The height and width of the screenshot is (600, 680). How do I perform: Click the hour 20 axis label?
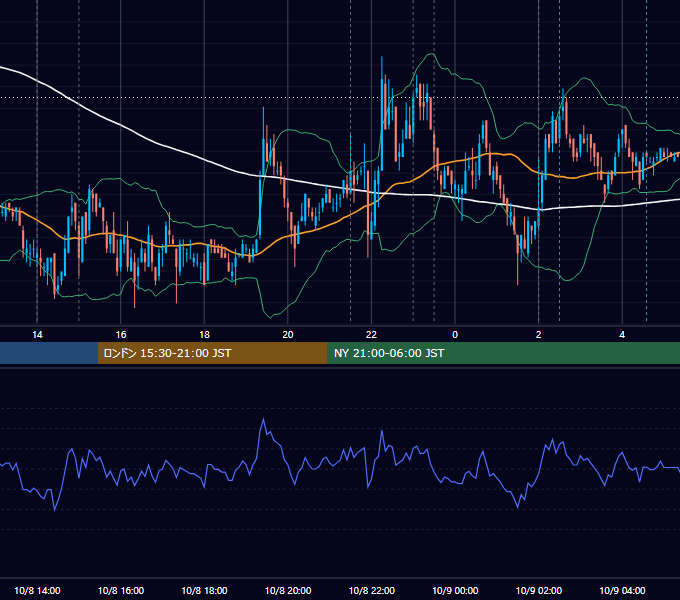click(288, 335)
